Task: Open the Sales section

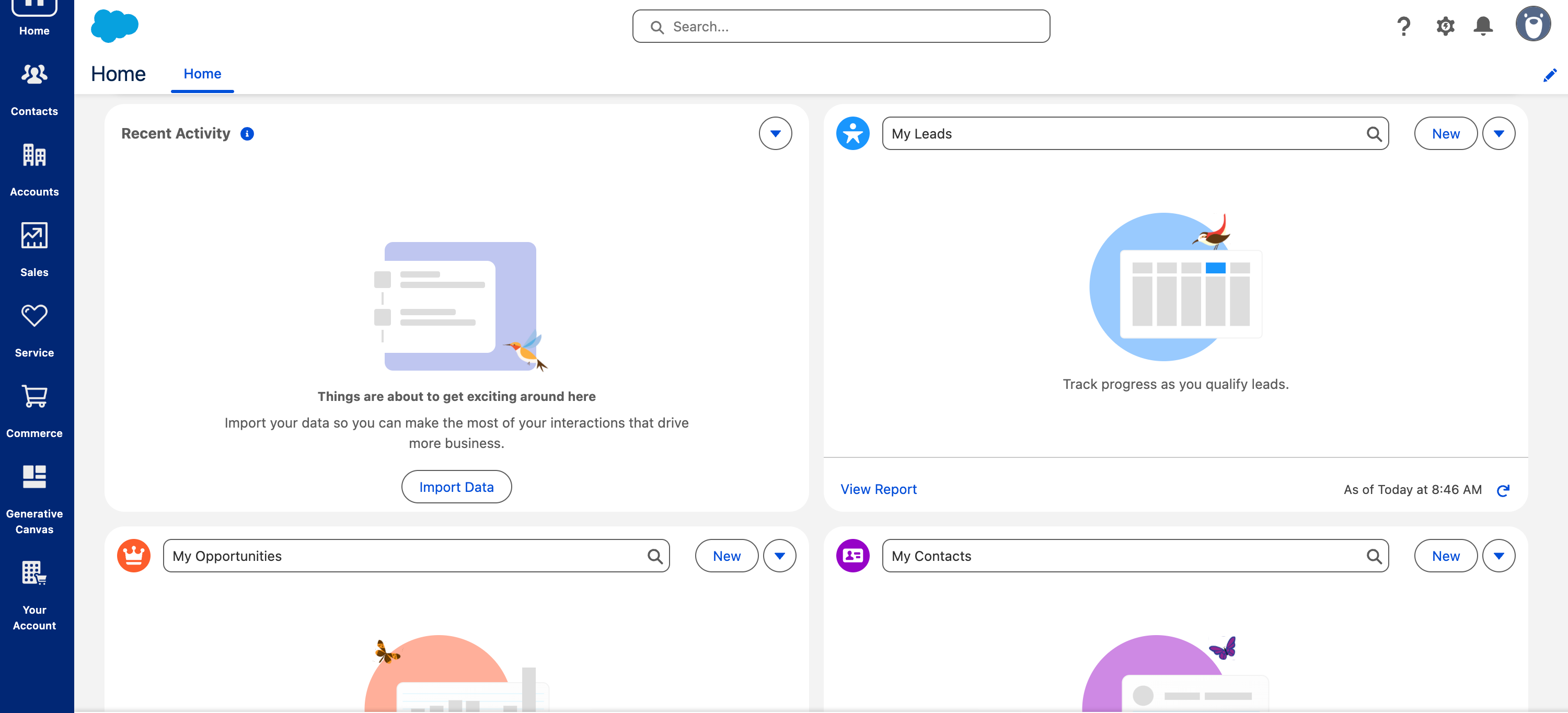Action: (34, 250)
